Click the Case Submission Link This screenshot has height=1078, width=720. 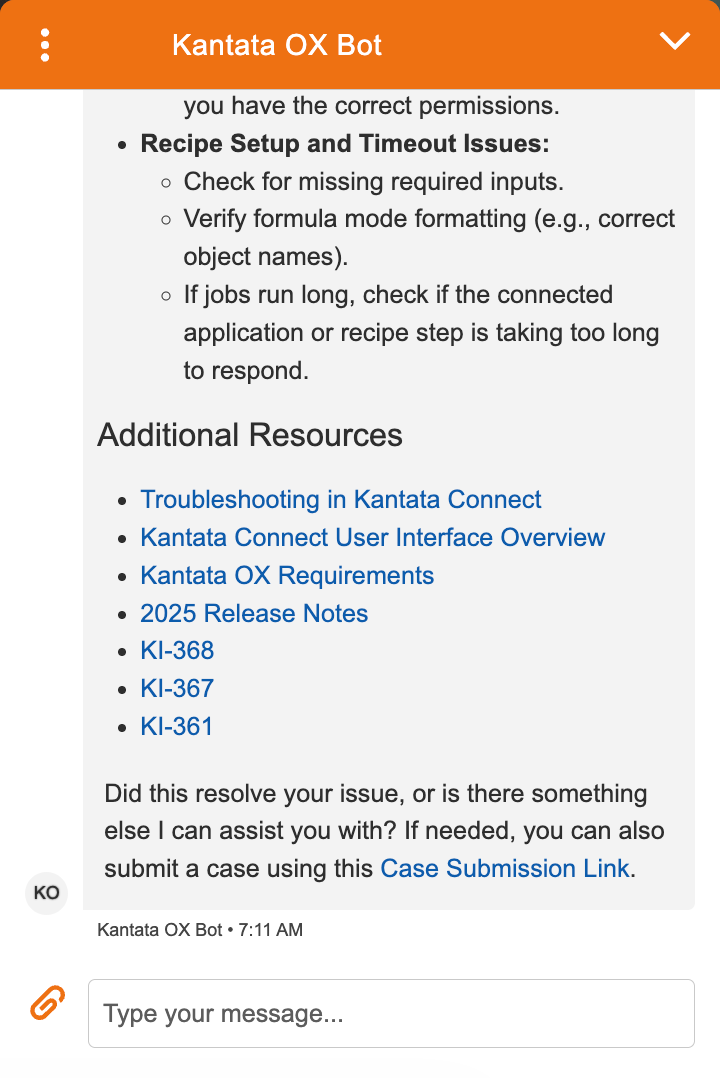(505, 868)
